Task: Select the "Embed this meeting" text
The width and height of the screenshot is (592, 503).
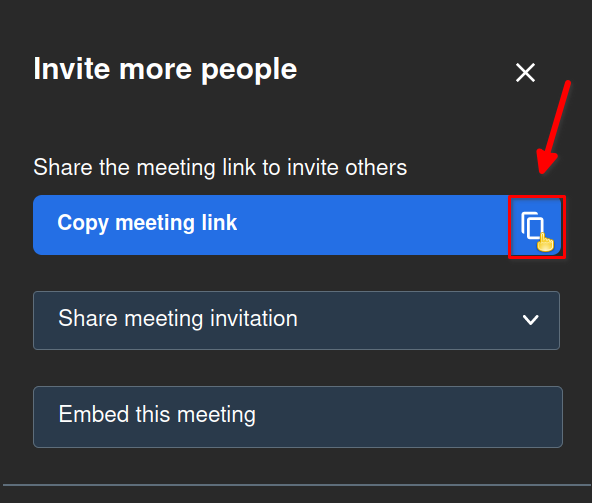Action: 157,414
